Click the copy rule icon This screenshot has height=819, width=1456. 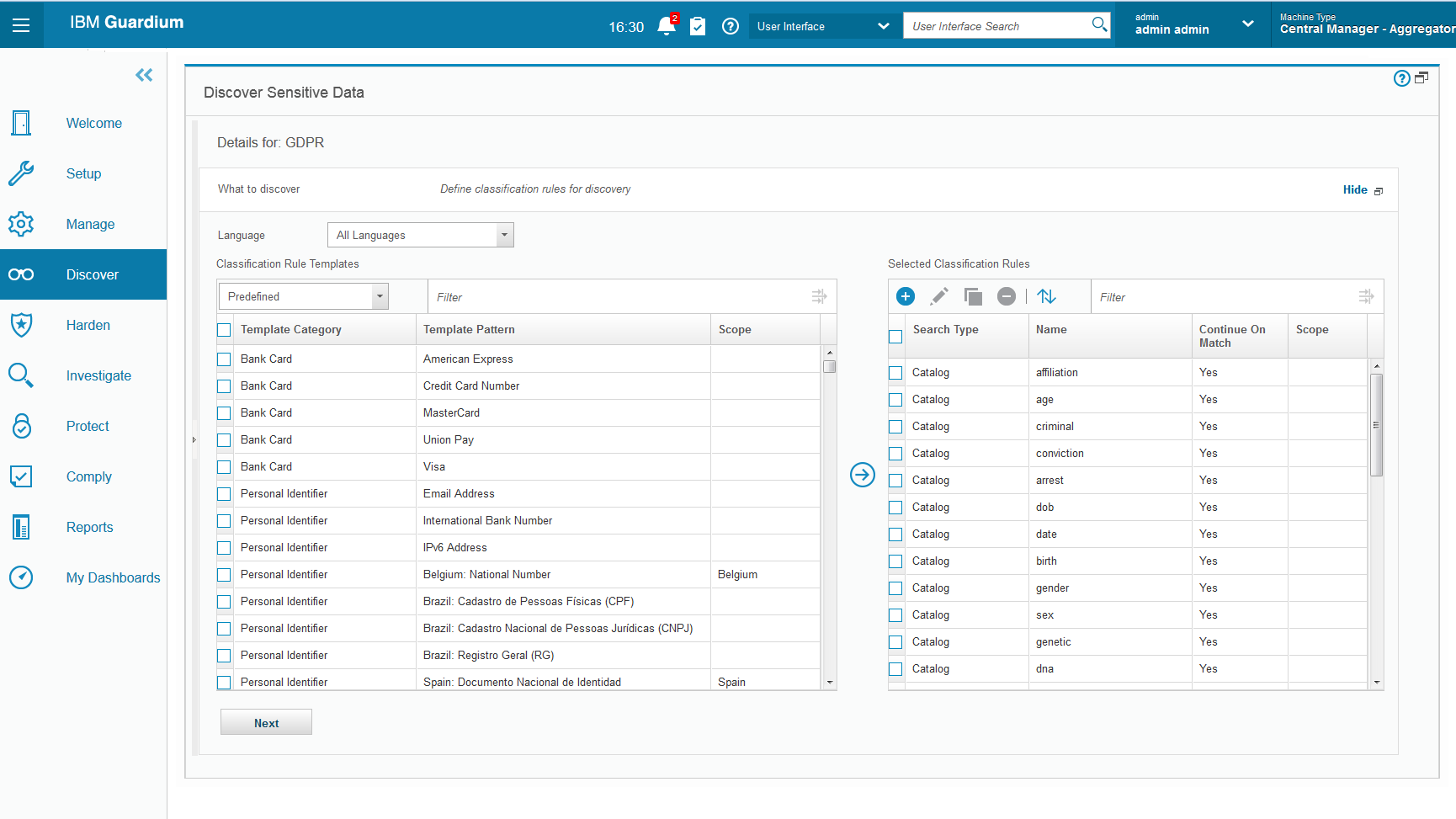coord(973,296)
